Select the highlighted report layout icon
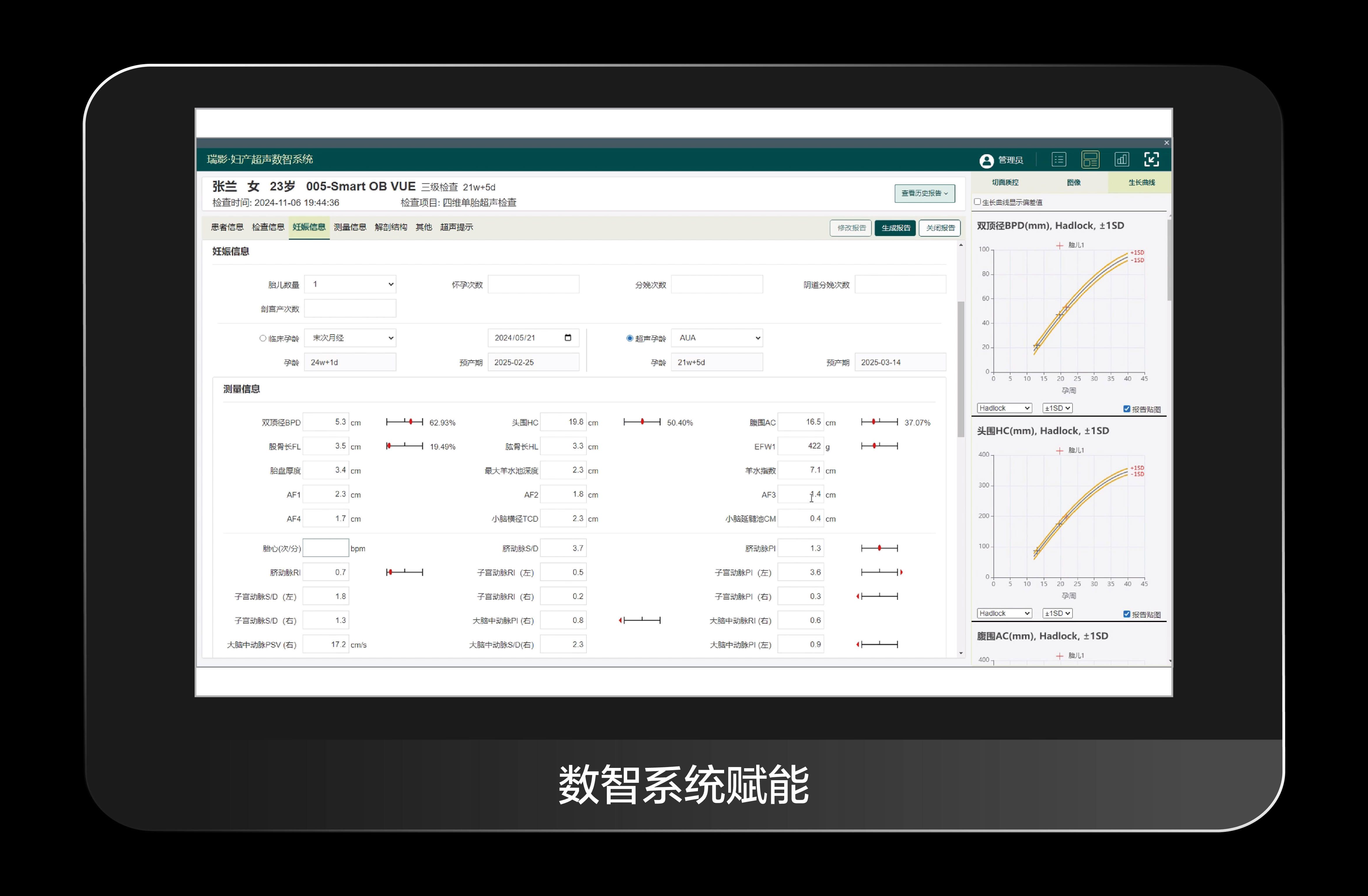The image size is (1368, 896). pyautogui.click(x=1090, y=159)
